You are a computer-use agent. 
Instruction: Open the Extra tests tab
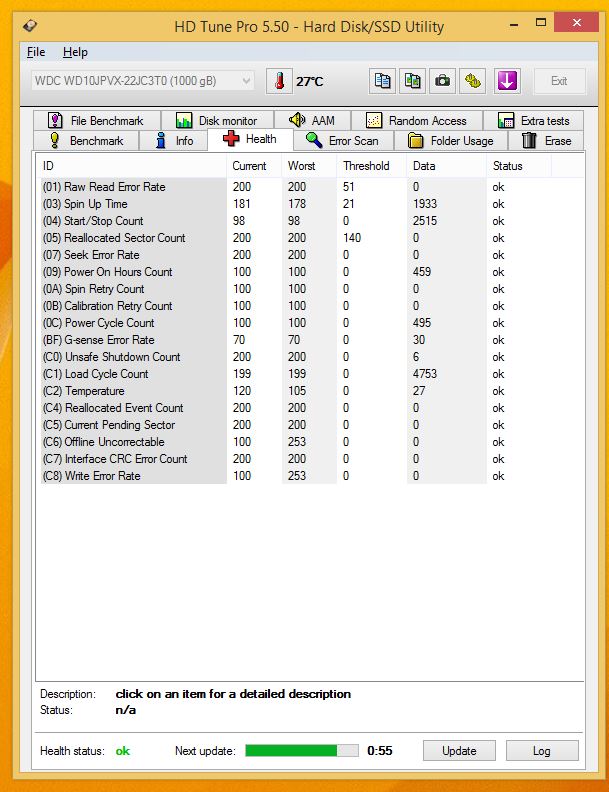[x=534, y=121]
